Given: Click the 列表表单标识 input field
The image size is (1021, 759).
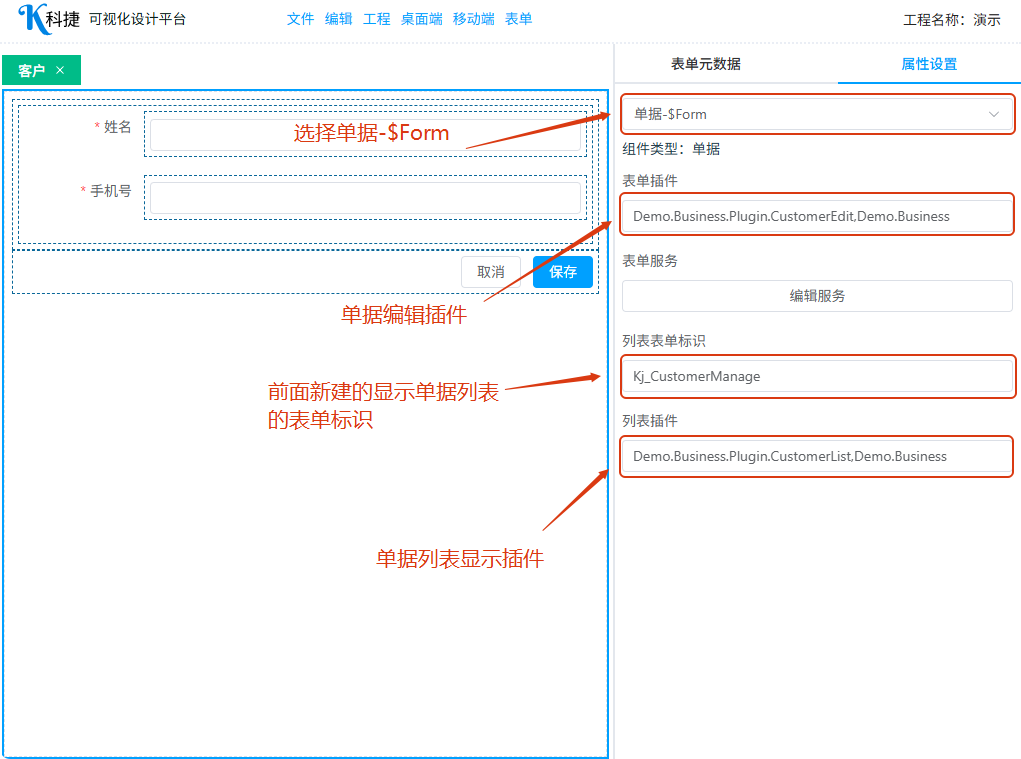Looking at the screenshot, I should 816,376.
